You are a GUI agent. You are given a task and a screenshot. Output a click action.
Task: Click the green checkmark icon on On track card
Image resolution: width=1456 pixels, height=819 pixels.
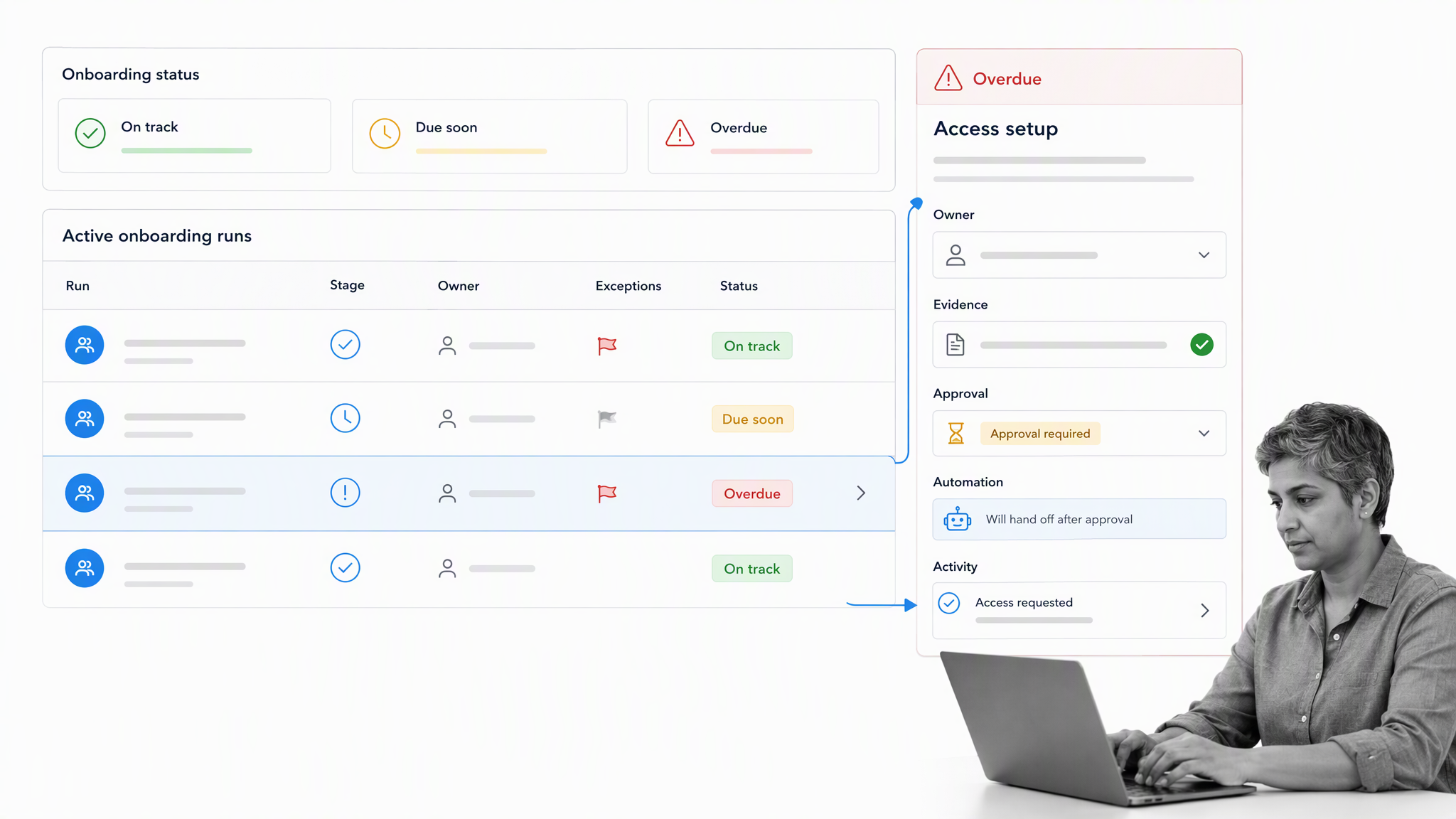coord(90,133)
